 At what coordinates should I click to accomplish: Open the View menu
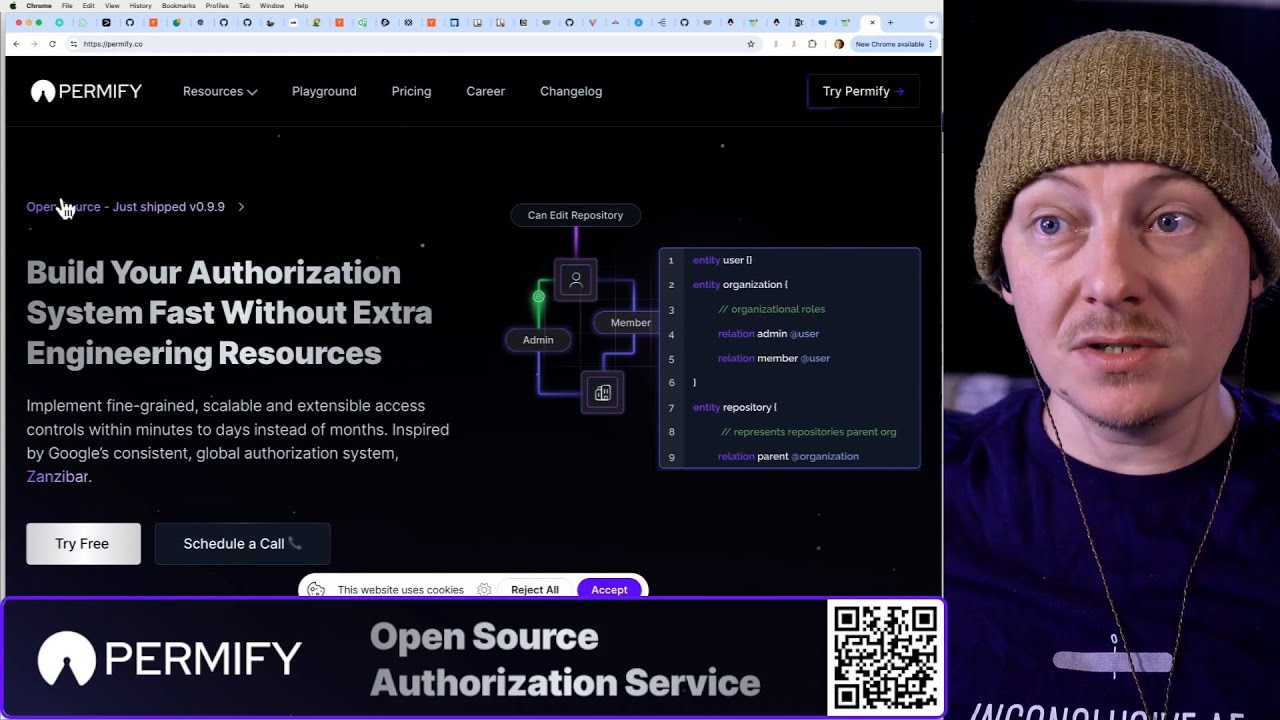112,6
